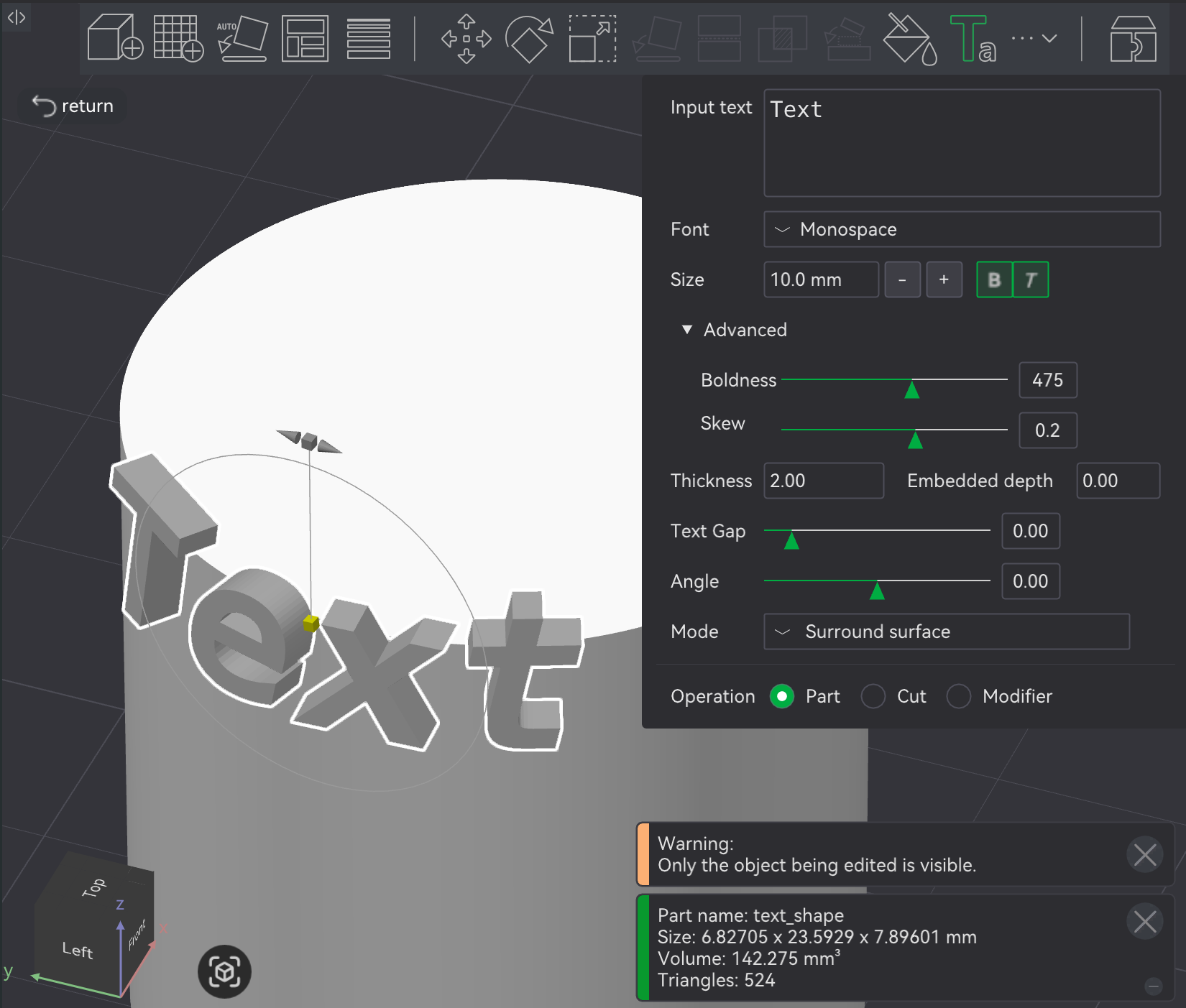Click the text rotation gizmo arrows
This screenshot has width=1186, height=1008.
coord(309,440)
